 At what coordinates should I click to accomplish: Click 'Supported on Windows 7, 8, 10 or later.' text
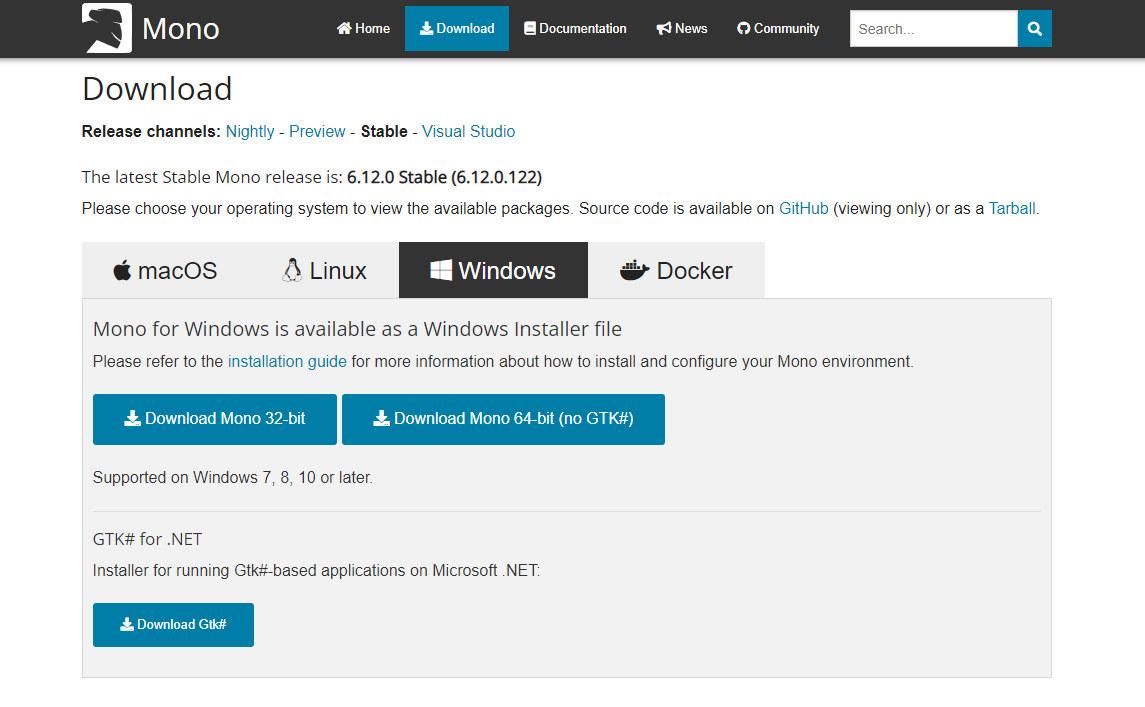233,478
